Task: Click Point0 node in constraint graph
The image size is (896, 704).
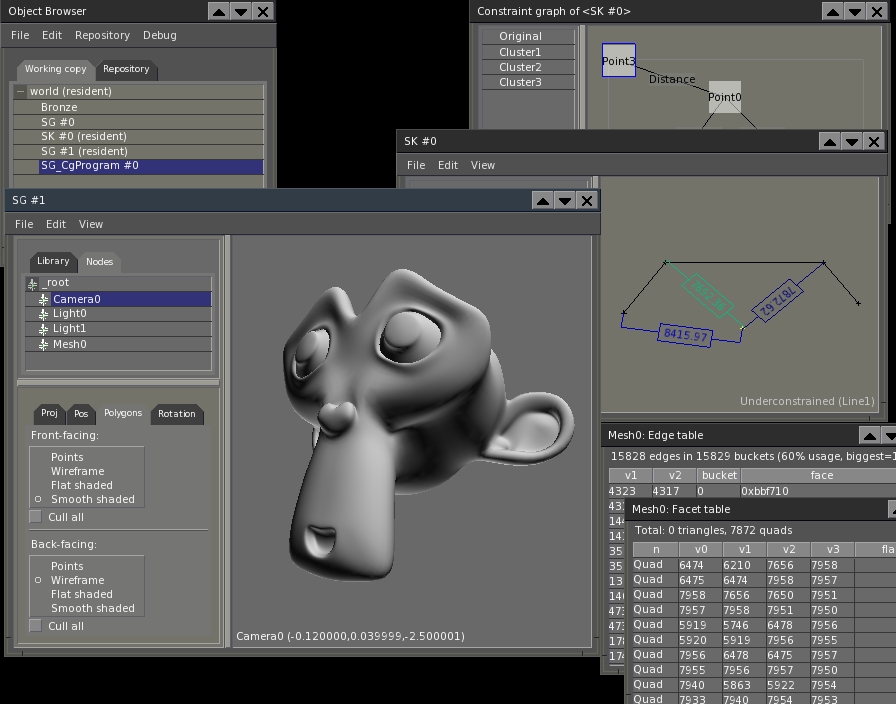Action: 725,97
